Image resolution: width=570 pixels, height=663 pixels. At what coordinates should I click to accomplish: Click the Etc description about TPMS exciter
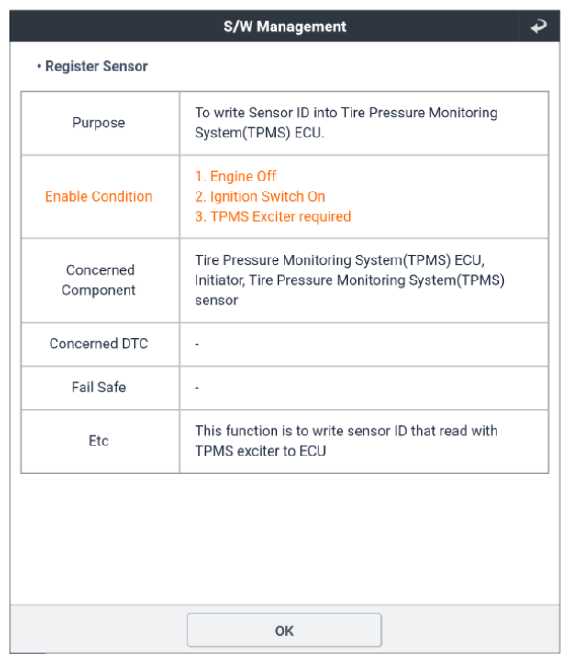[x=346, y=441]
